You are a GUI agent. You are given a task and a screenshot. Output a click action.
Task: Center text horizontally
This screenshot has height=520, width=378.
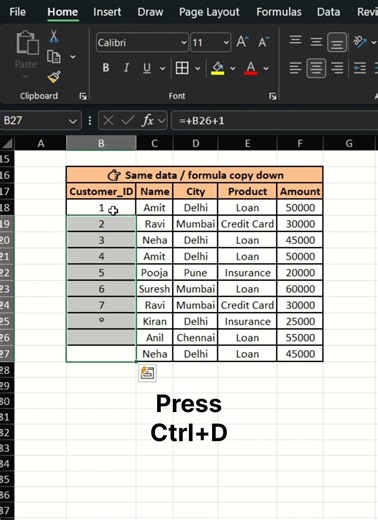tap(316, 68)
